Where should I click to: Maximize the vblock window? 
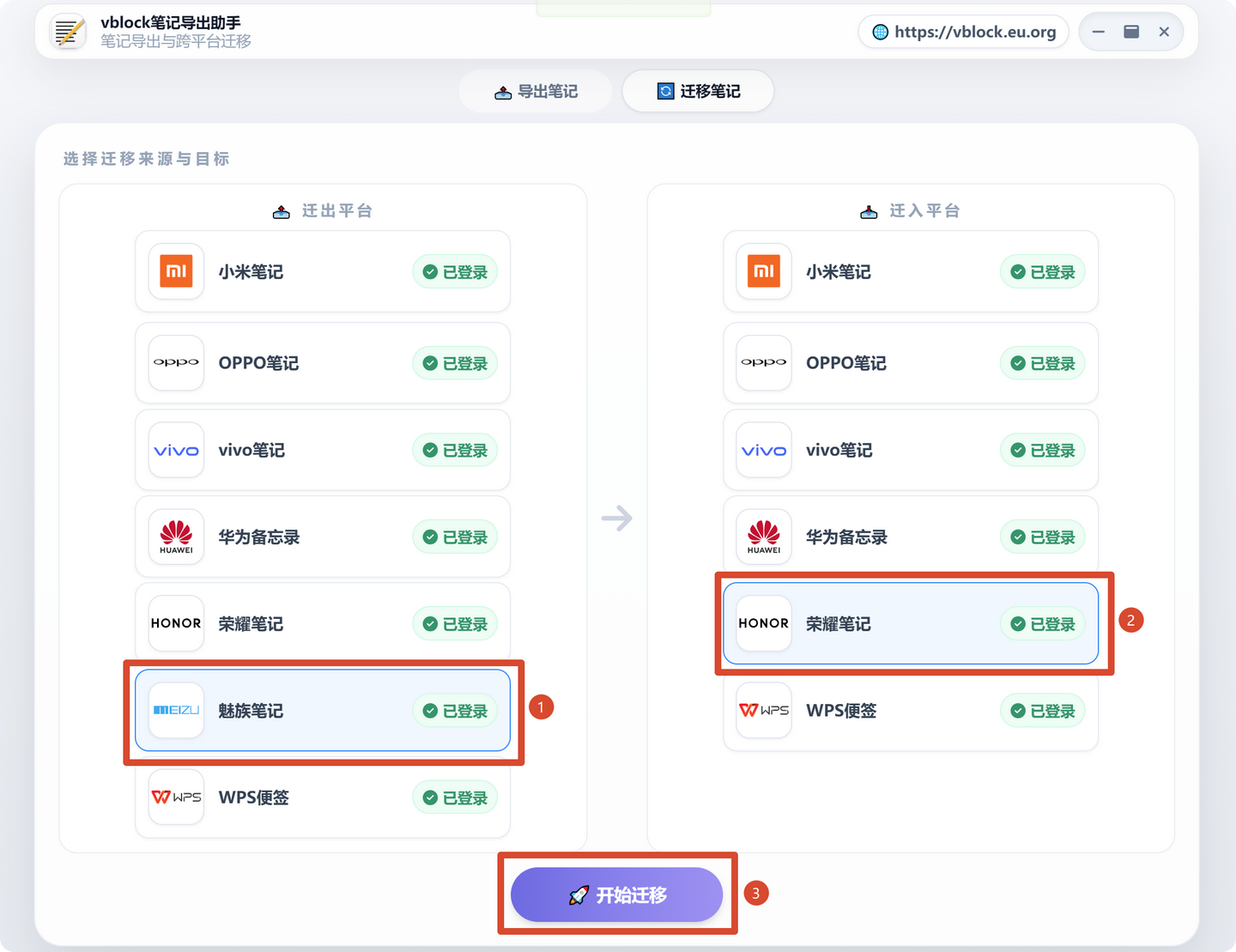1131,32
